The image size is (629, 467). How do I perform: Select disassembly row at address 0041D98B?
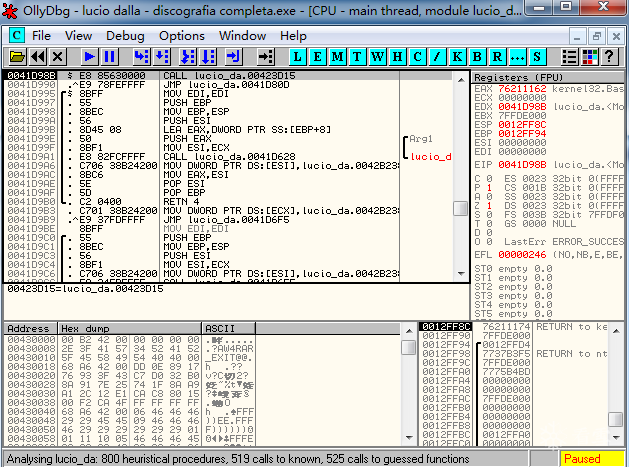(229, 75)
